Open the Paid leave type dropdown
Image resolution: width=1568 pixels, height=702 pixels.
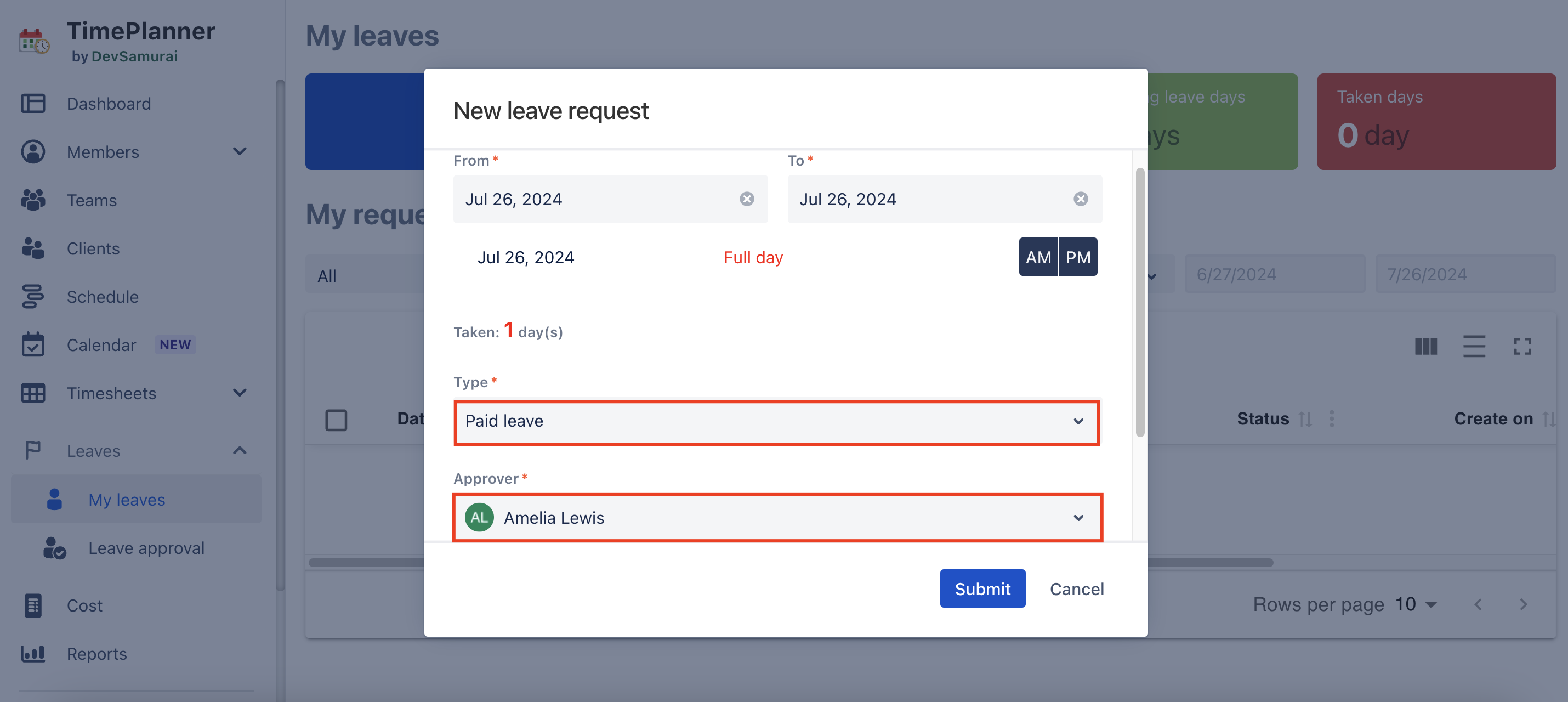tap(776, 421)
